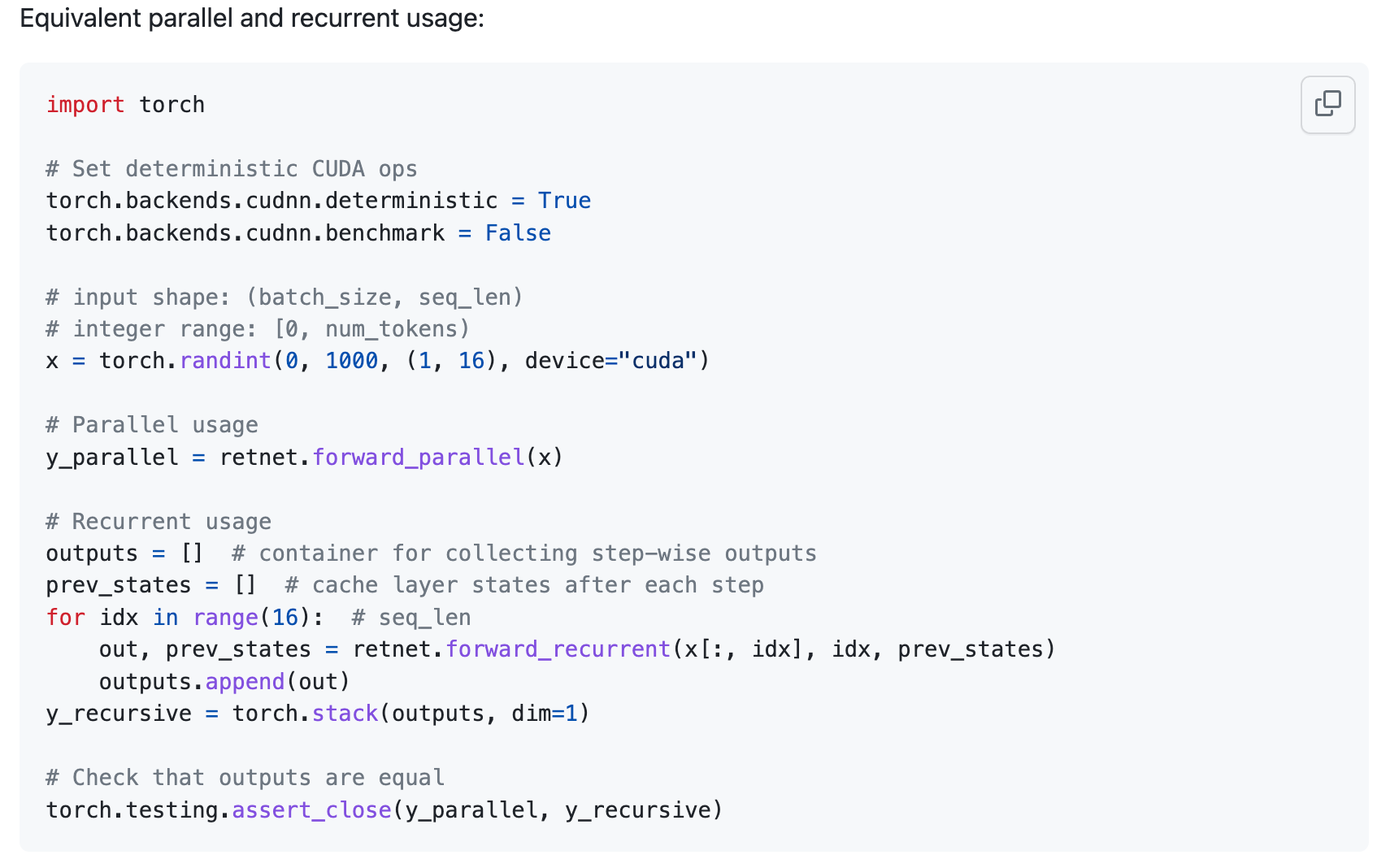
Task: Select the number 1000 in randint arguments
Action: click(x=351, y=360)
